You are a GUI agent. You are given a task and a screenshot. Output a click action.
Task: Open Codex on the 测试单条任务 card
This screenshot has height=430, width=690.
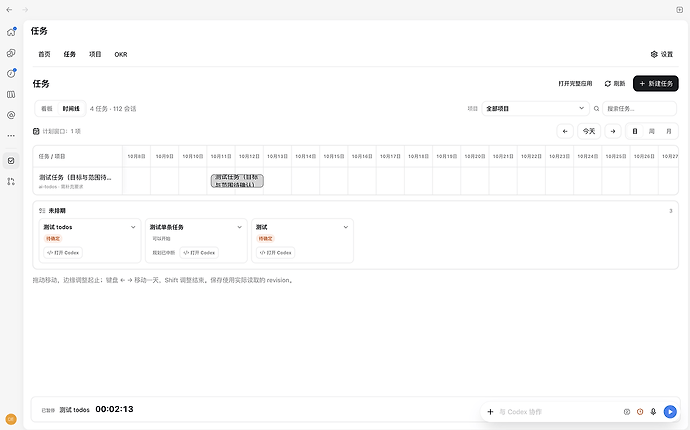pos(199,253)
